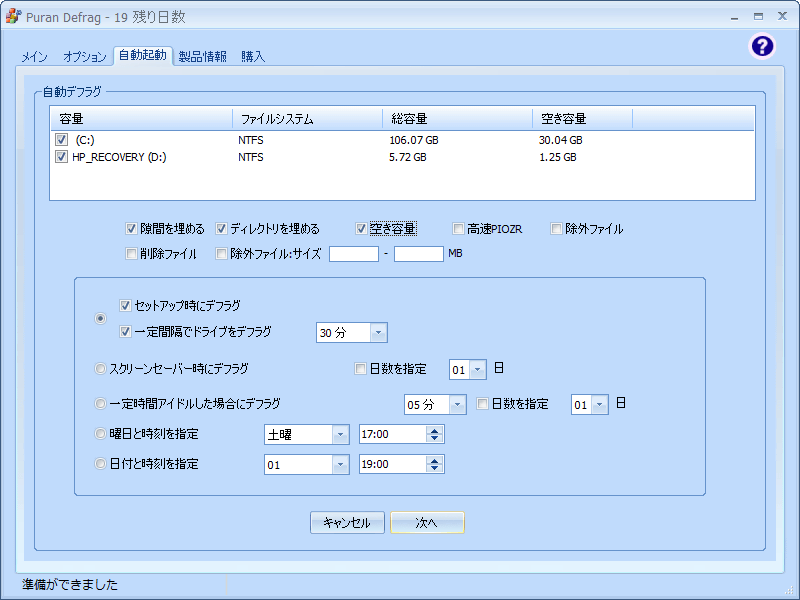Select the first radio button beside セットアップ時にデフラグ
Image resolution: width=800 pixels, height=600 pixels.
pyautogui.click(x=101, y=318)
